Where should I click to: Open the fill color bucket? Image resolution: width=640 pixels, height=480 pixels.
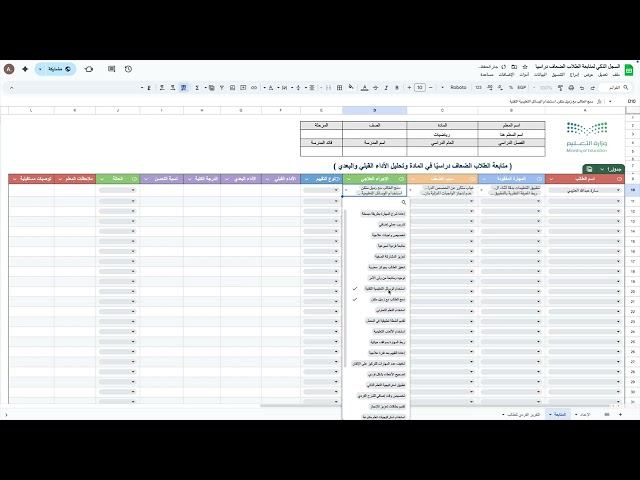tap(351, 87)
